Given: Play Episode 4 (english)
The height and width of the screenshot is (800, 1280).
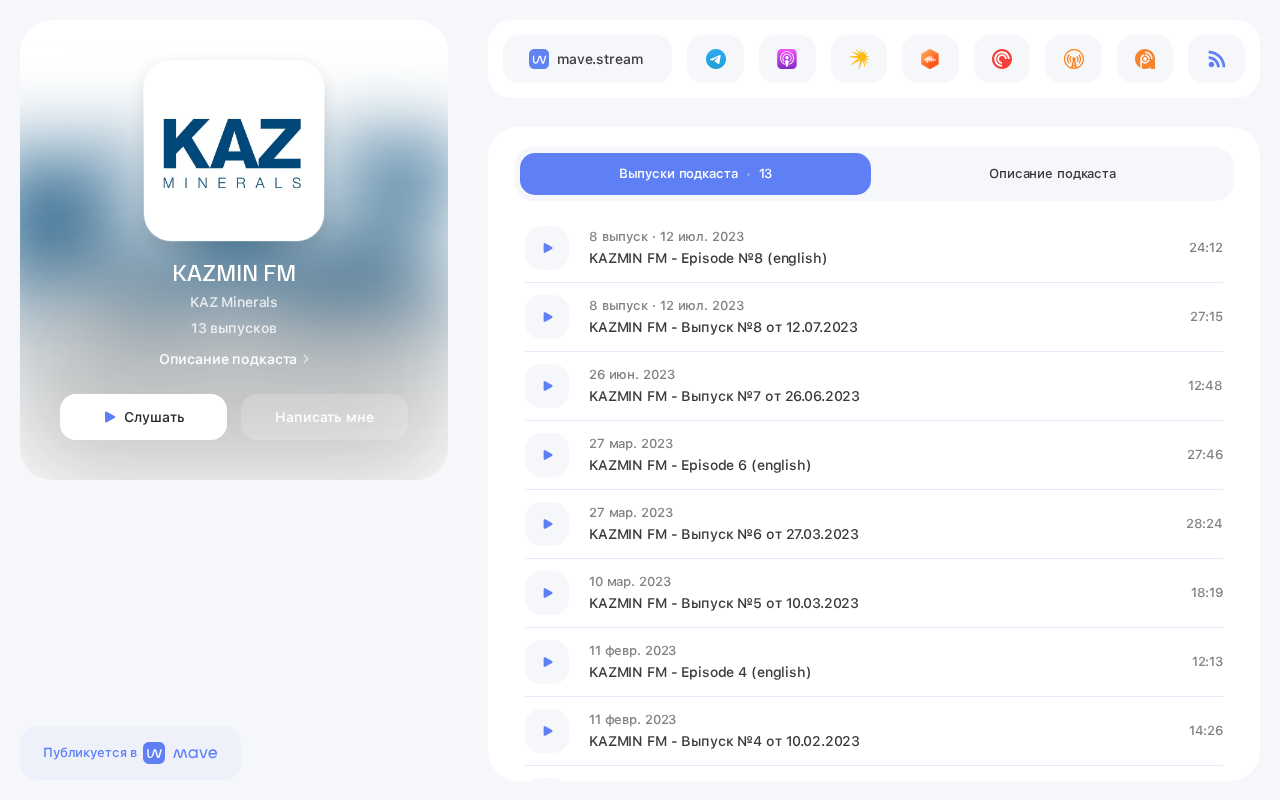Looking at the screenshot, I should [547, 662].
